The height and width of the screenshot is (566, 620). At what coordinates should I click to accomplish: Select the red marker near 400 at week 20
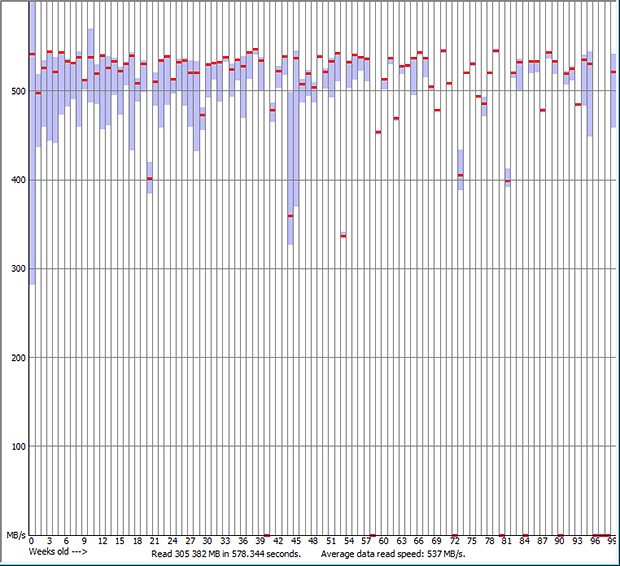[150, 179]
